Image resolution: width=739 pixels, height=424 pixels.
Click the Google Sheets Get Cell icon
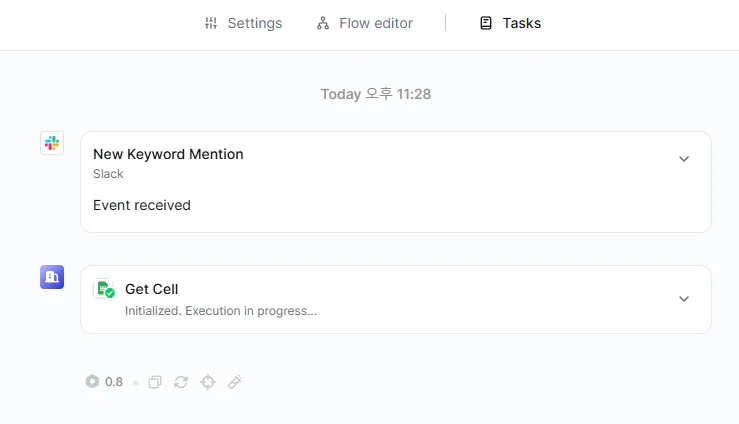point(104,290)
